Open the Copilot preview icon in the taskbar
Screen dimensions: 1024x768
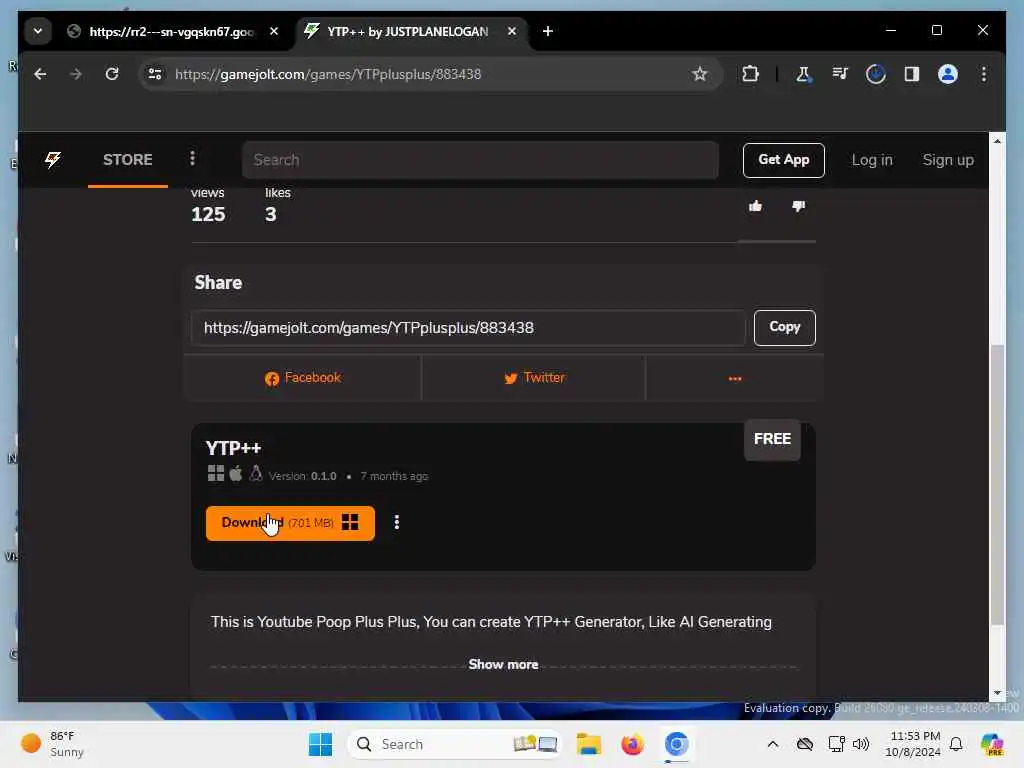tap(992, 744)
